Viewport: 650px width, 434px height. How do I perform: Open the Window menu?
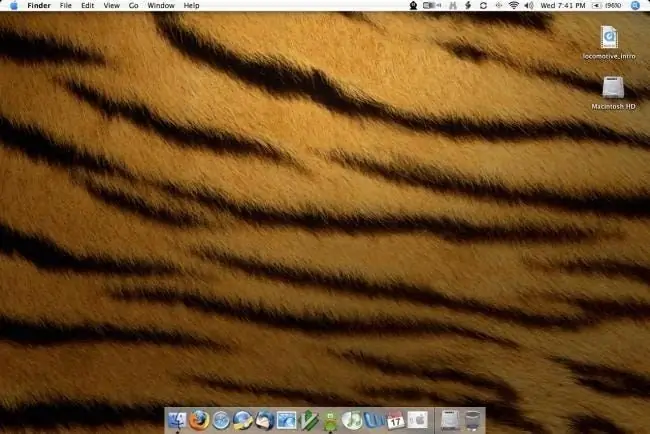click(160, 6)
